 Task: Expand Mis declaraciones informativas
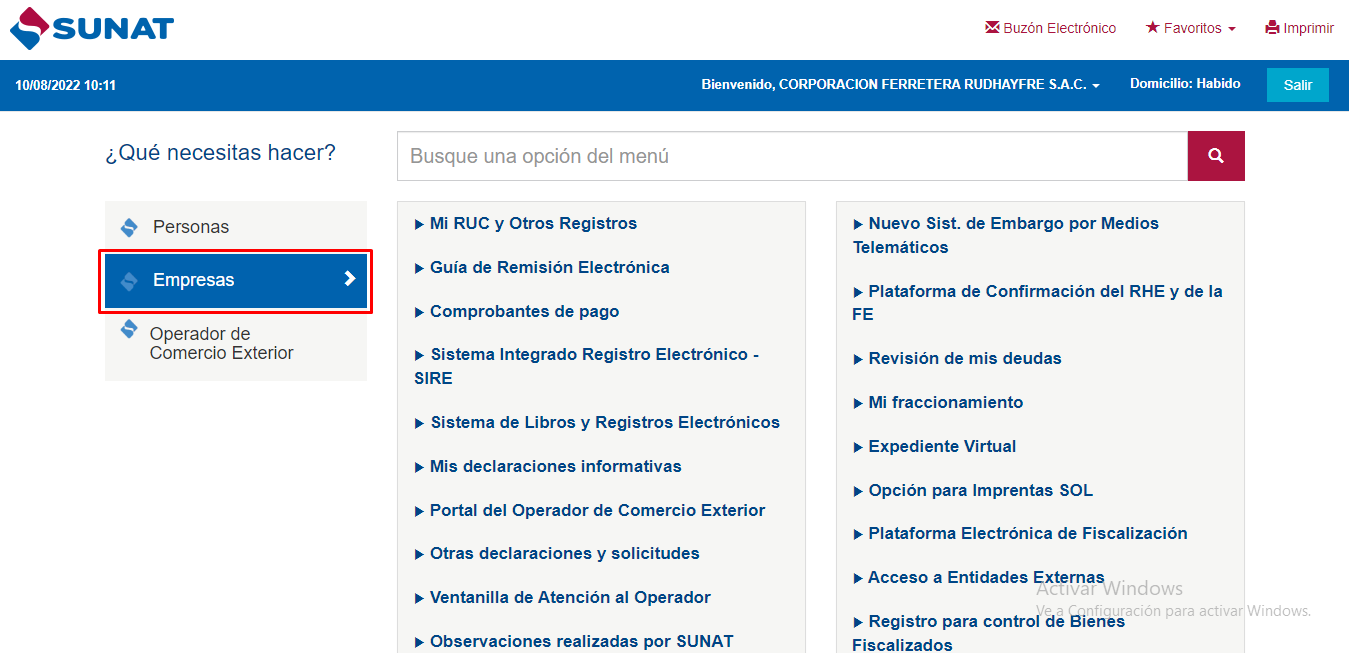[548, 467]
